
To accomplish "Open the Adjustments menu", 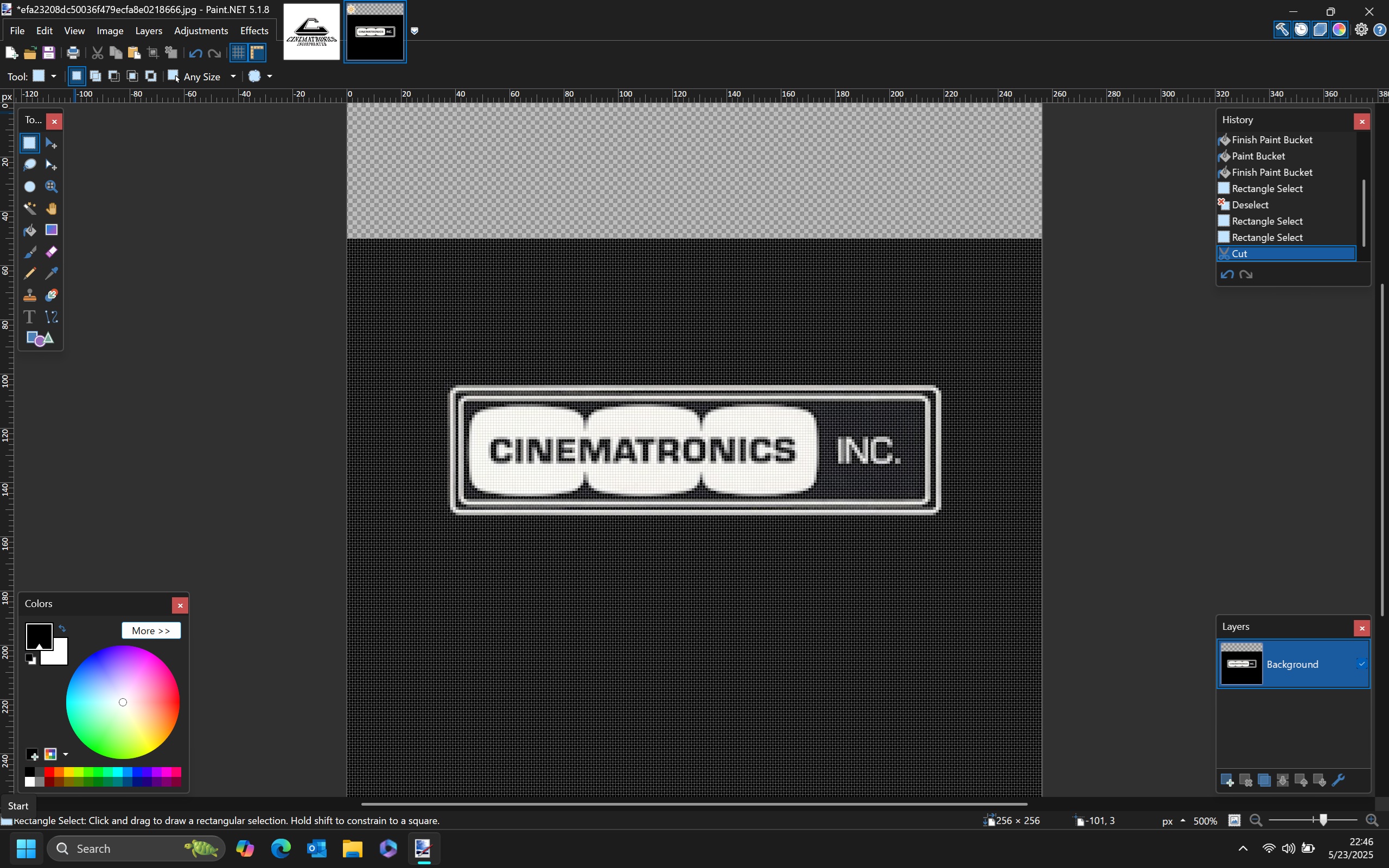I will tap(201, 31).
